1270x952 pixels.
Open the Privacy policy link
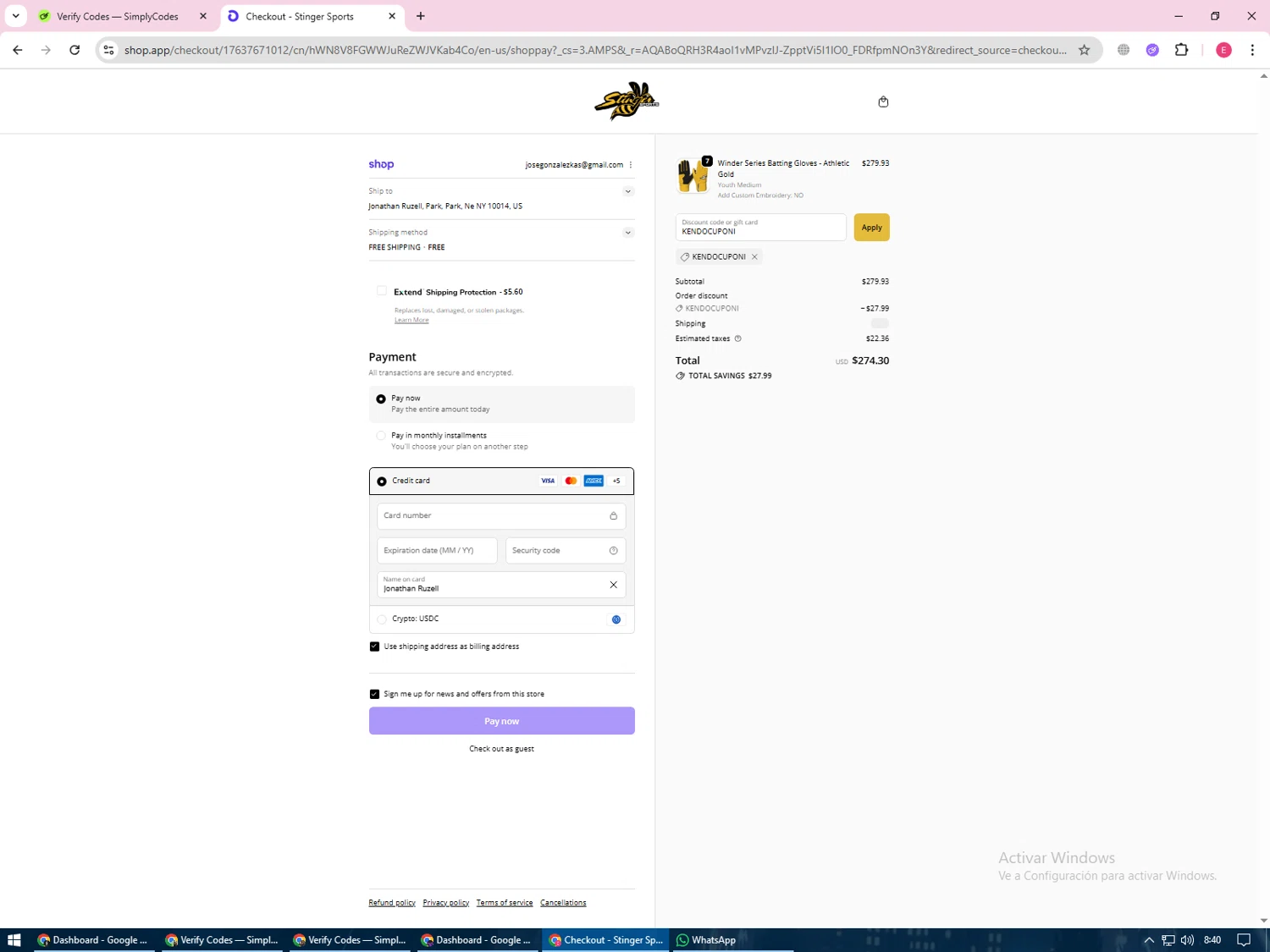[446, 903]
